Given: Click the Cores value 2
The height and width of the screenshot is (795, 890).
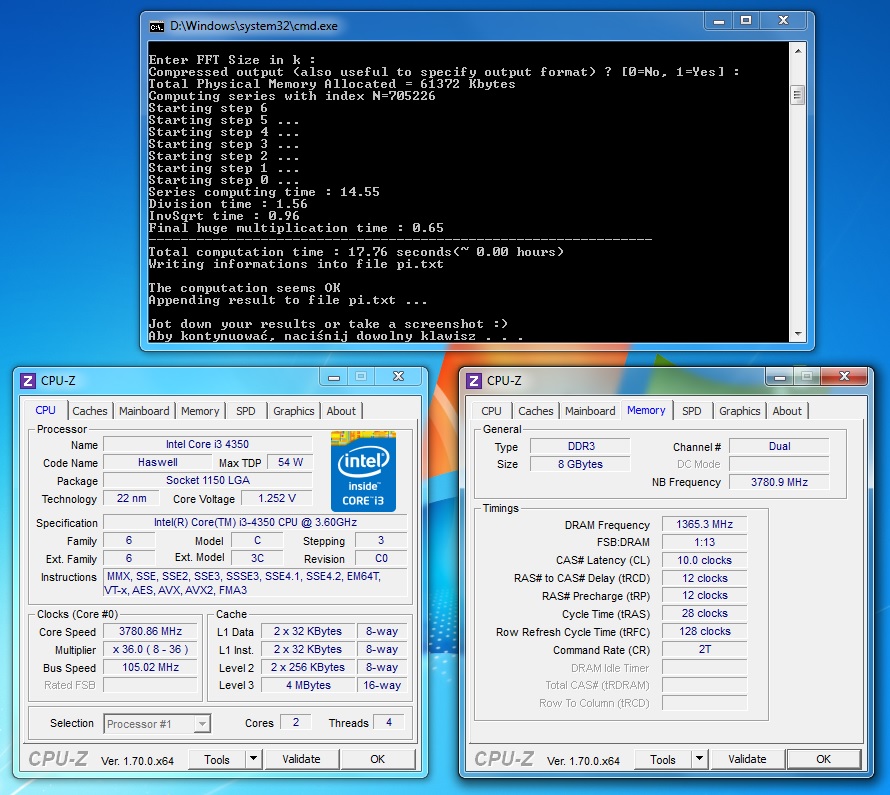Looking at the screenshot, I should coord(296,722).
